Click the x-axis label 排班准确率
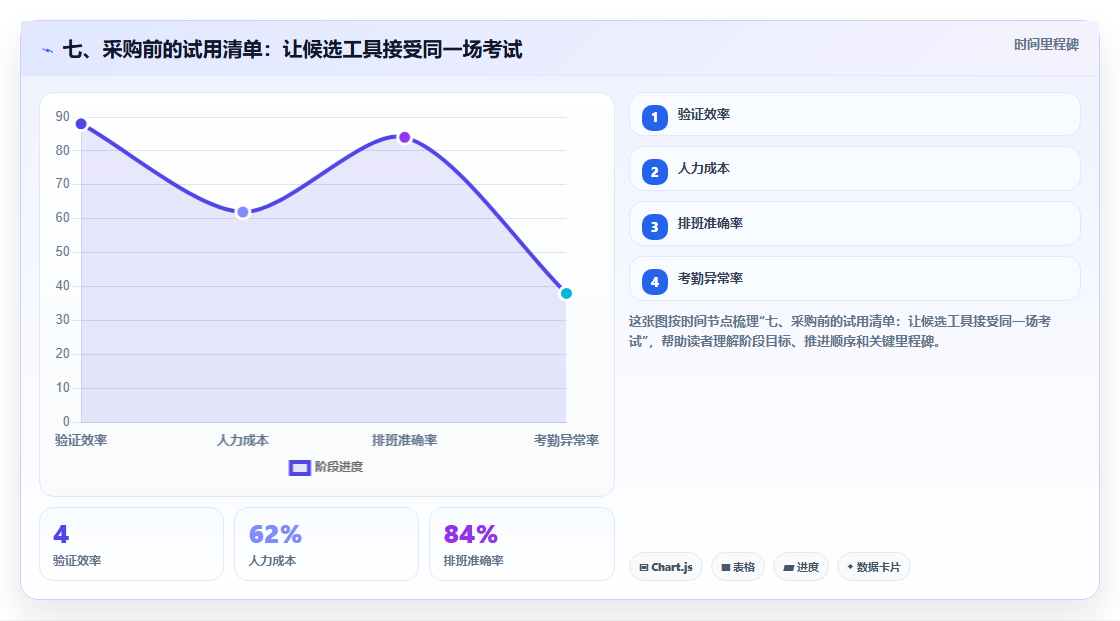 point(404,440)
